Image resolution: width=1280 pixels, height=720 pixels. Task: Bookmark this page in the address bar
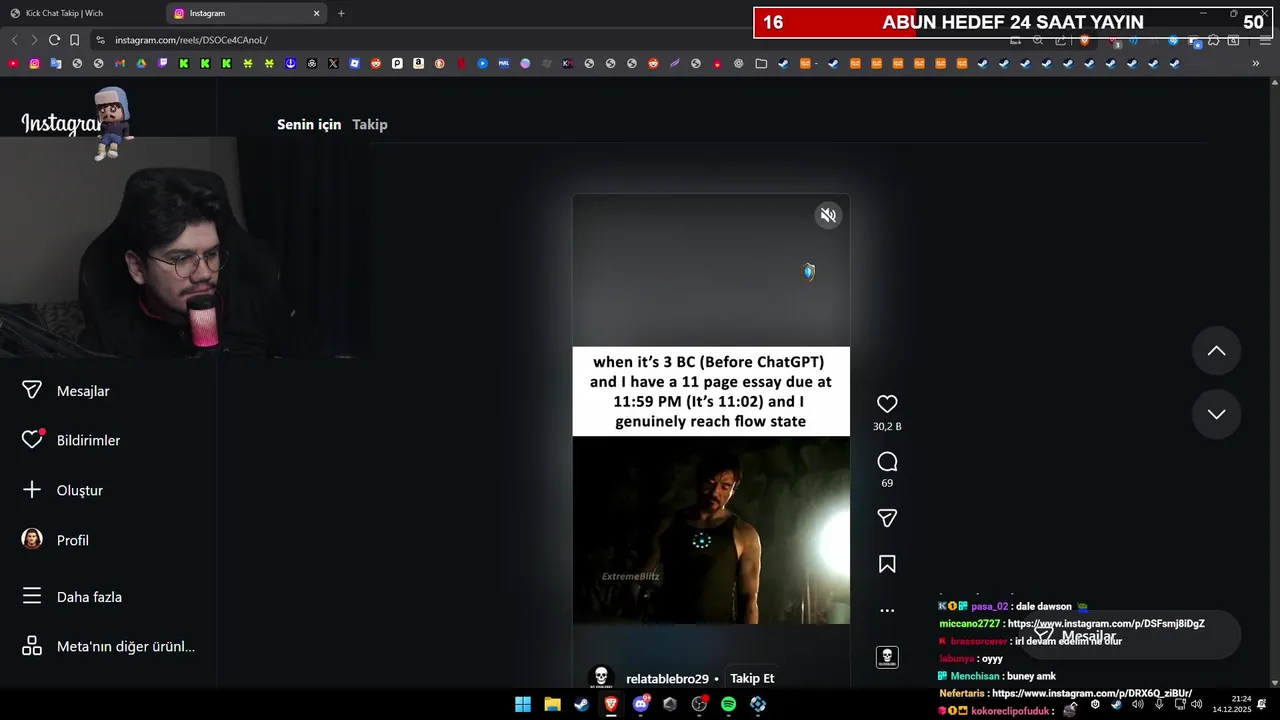pos(75,40)
